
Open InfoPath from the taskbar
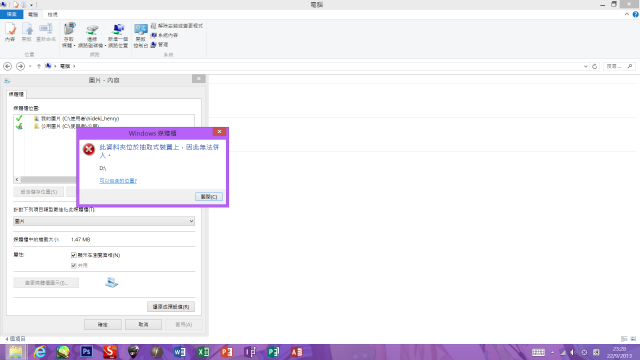click(x=250, y=352)
